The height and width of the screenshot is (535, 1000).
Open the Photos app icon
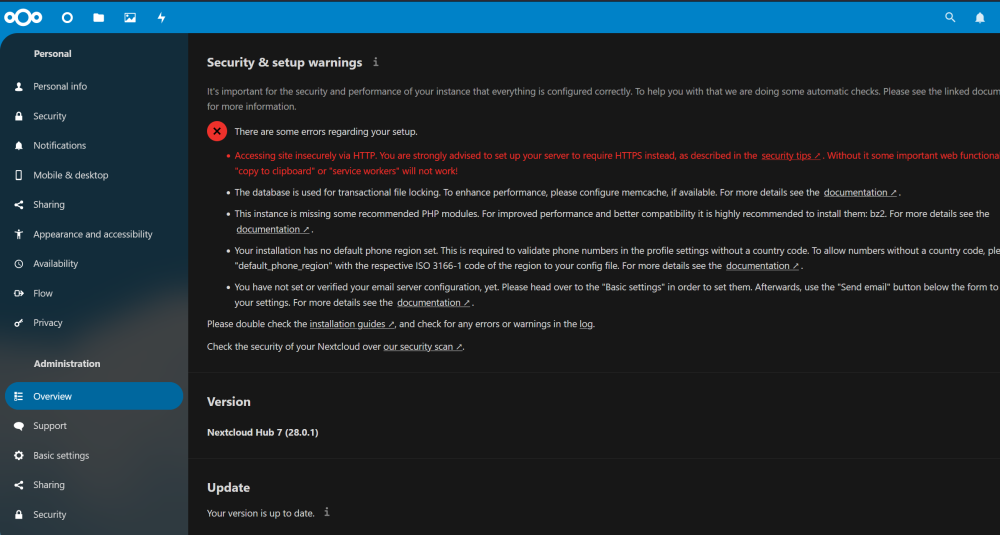tap(130, 18)
